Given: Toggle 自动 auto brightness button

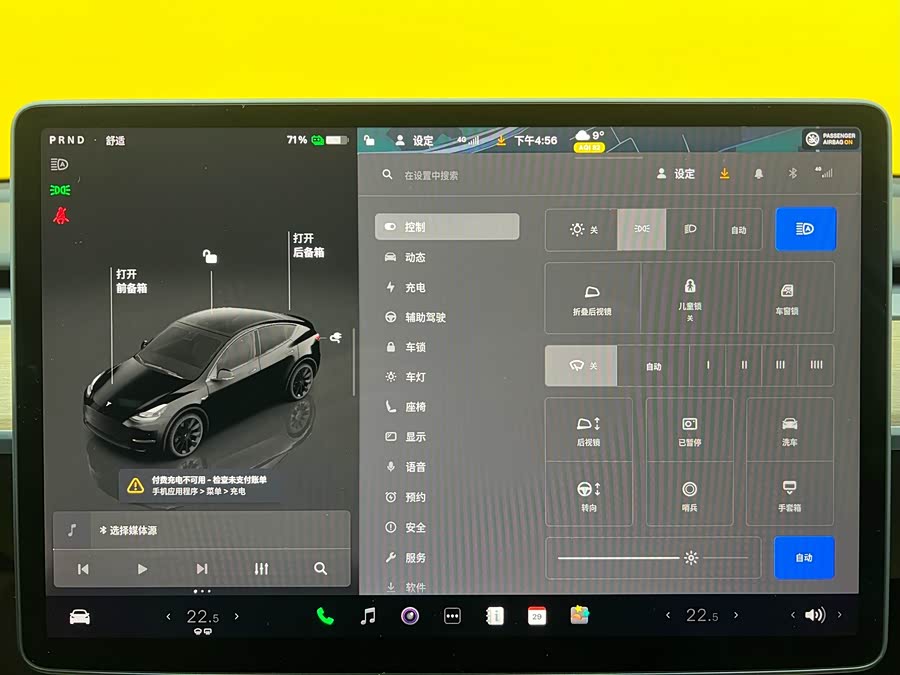Looking at the screenshot, I should point(804,557).
